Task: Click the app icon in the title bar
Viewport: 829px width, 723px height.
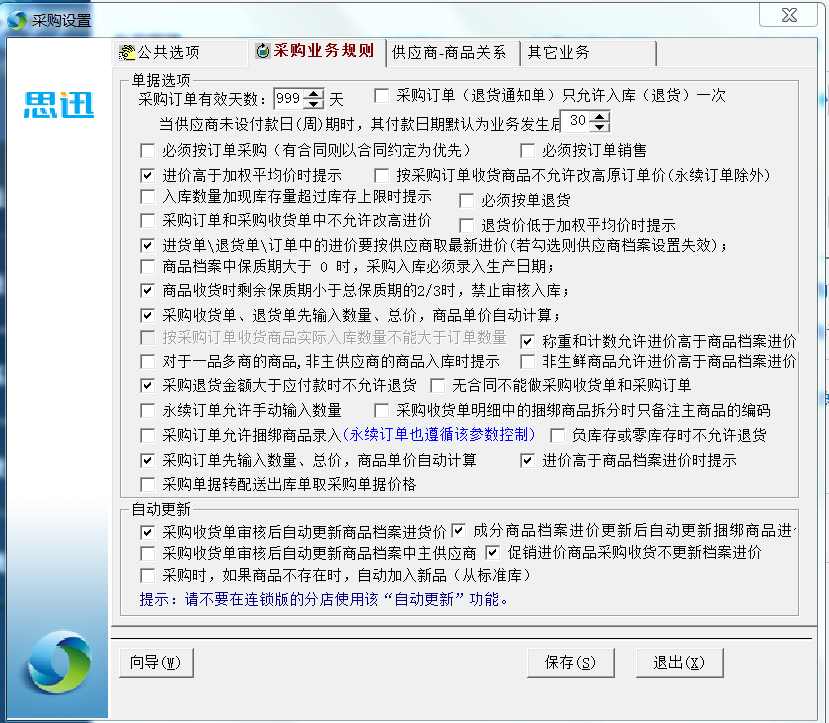Action: tap(17, 19)
